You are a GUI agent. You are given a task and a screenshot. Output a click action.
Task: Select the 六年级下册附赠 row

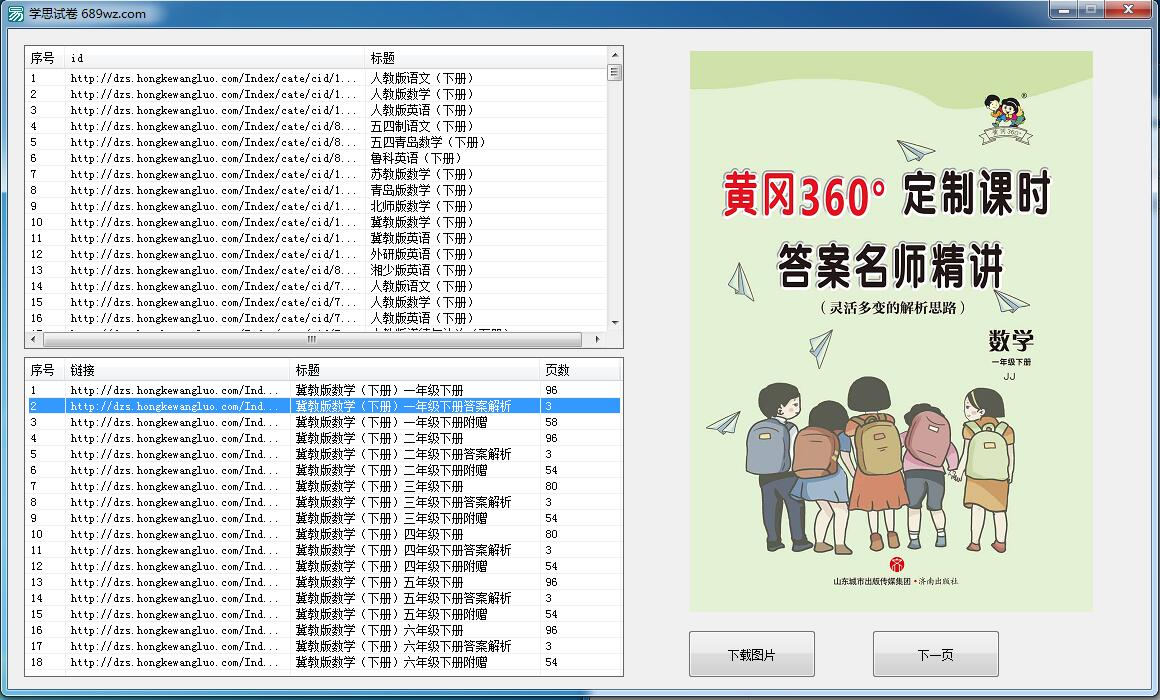pyautogui.click(x=324, y=662)
